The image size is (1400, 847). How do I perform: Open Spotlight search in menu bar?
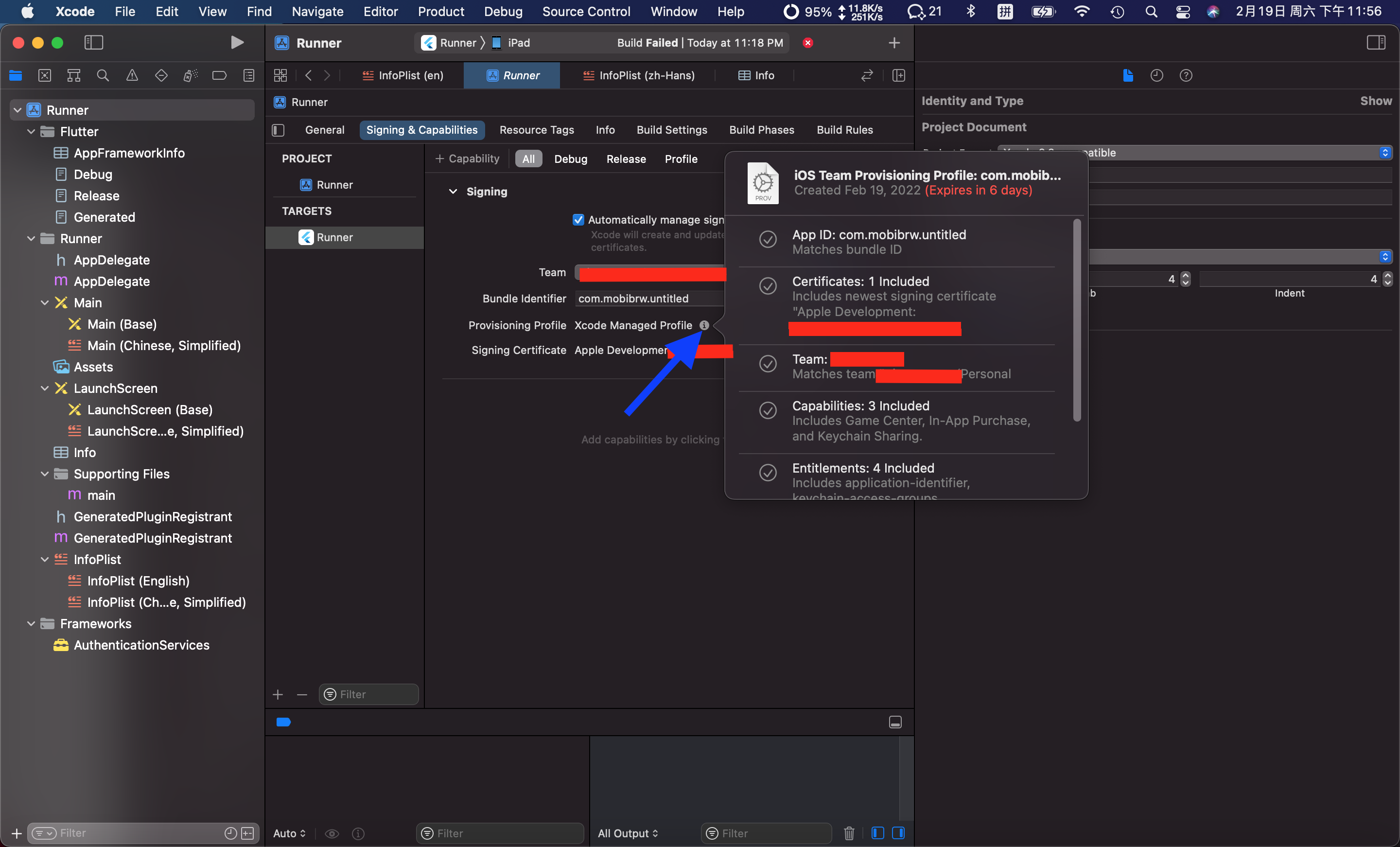[x=1151, y=11]
